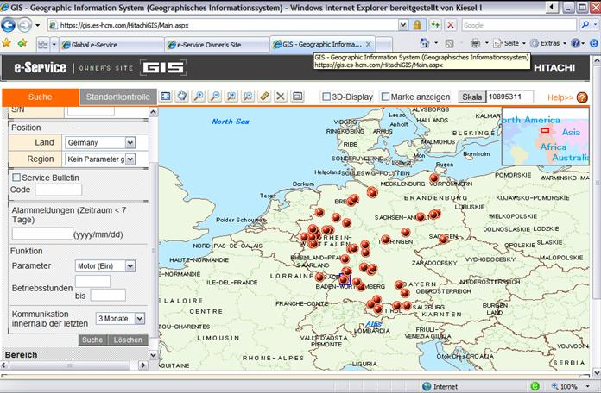Screen dimensions: 601x393
Task: Open recent pages dropdown beside Forward
Action: click(x=38, y=25)
